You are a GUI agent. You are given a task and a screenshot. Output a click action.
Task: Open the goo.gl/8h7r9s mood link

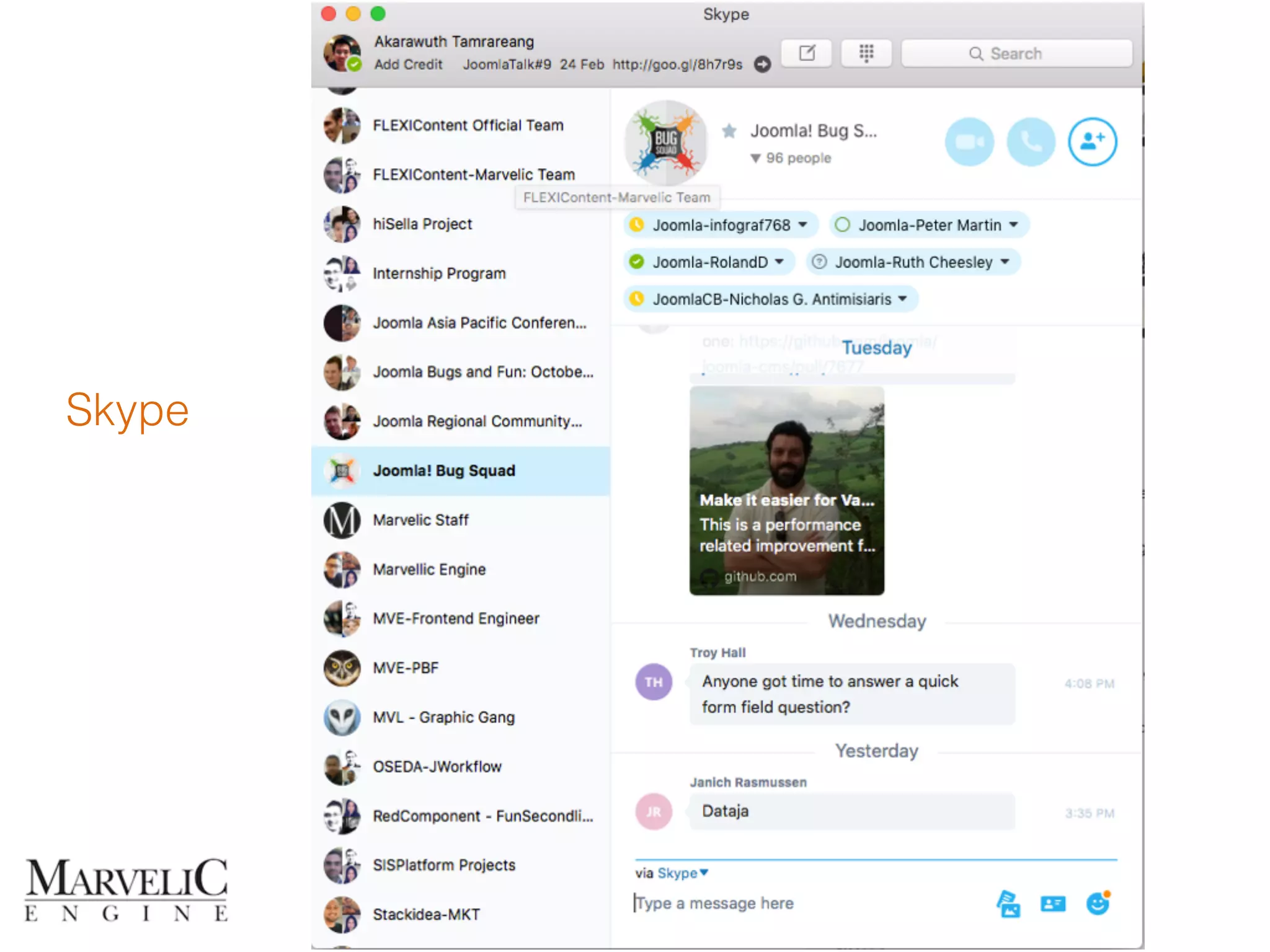pos(677,64)
